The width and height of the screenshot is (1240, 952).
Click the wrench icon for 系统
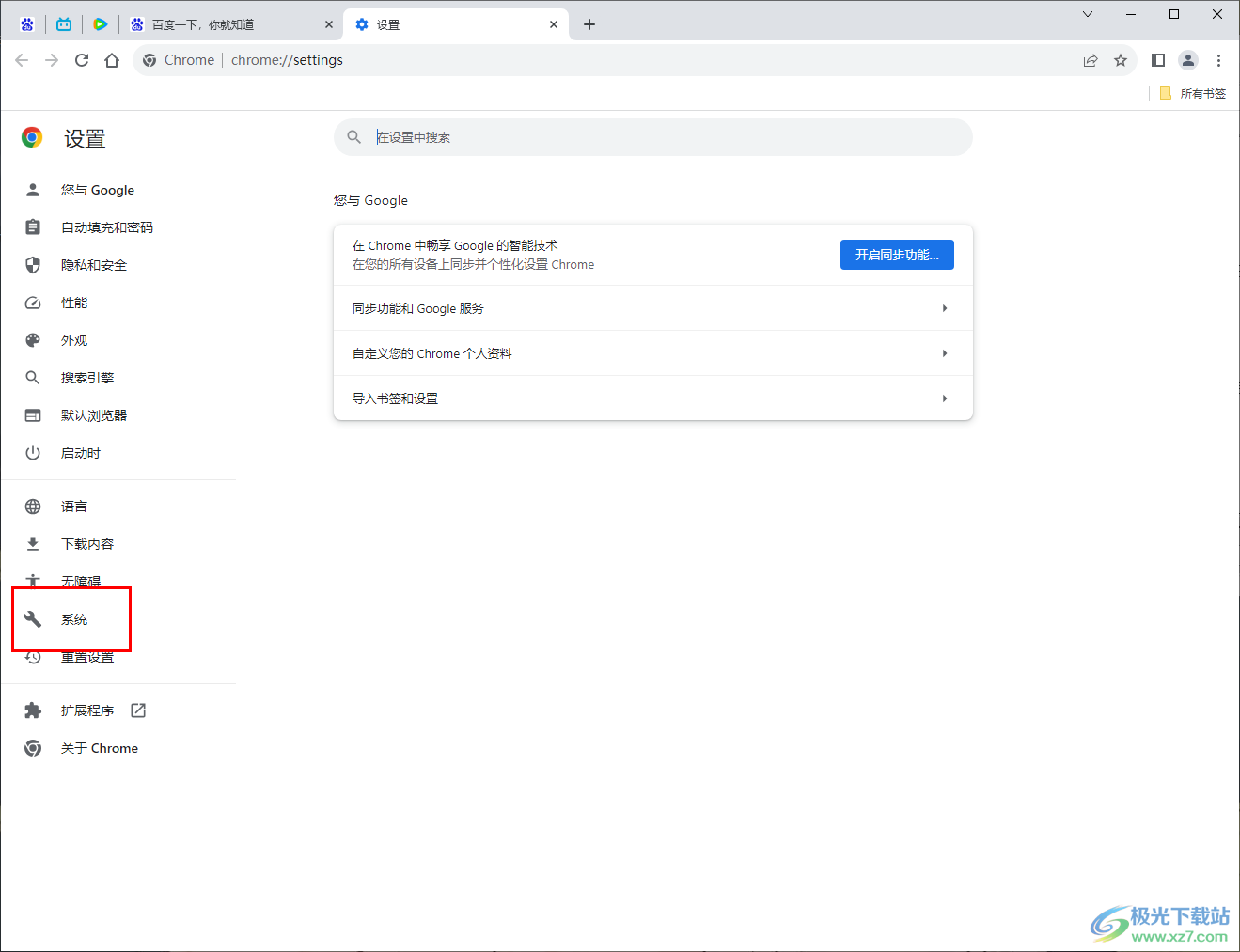click(x=33, y=619)
